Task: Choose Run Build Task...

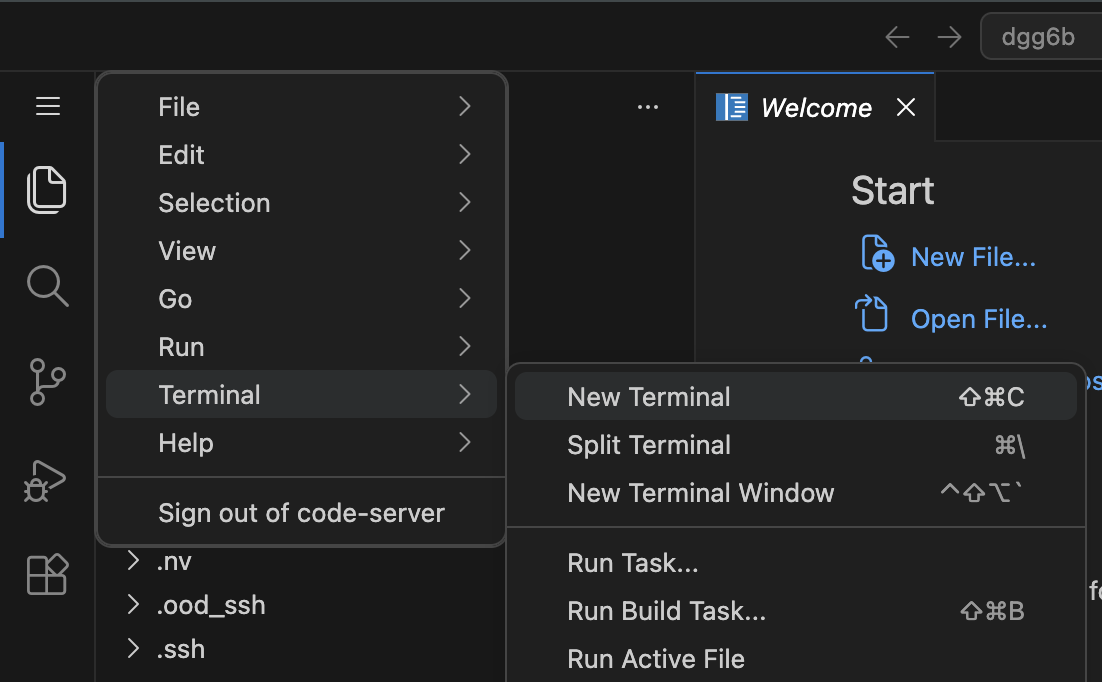Action: coord(796,611)
